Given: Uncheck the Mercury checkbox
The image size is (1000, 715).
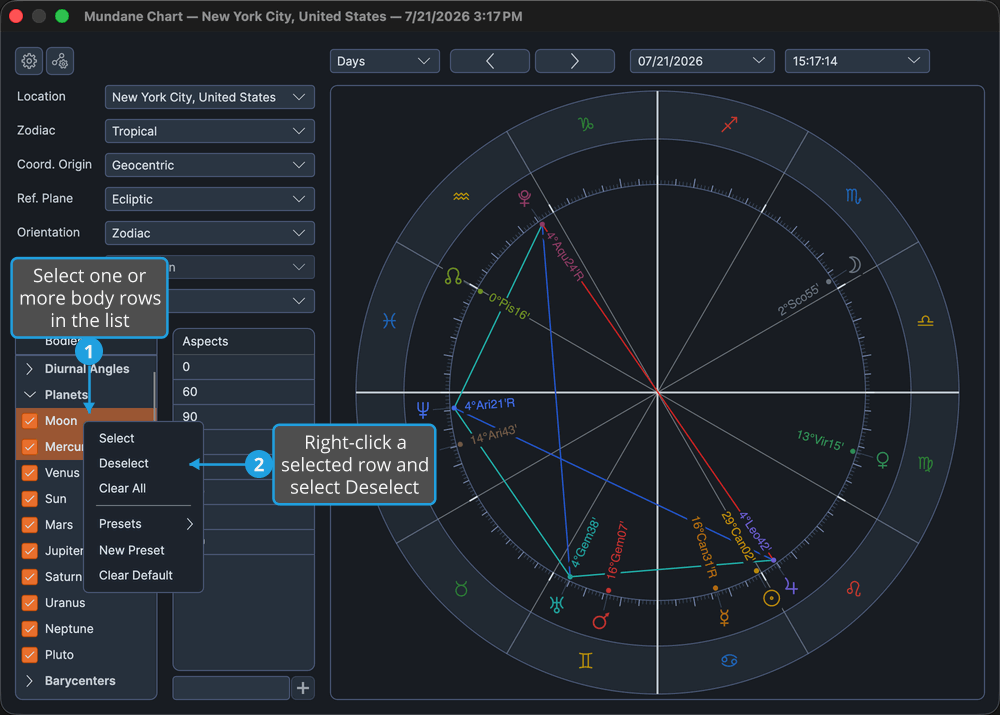Looking at the screenshot, I should click(x=29, y=446).
